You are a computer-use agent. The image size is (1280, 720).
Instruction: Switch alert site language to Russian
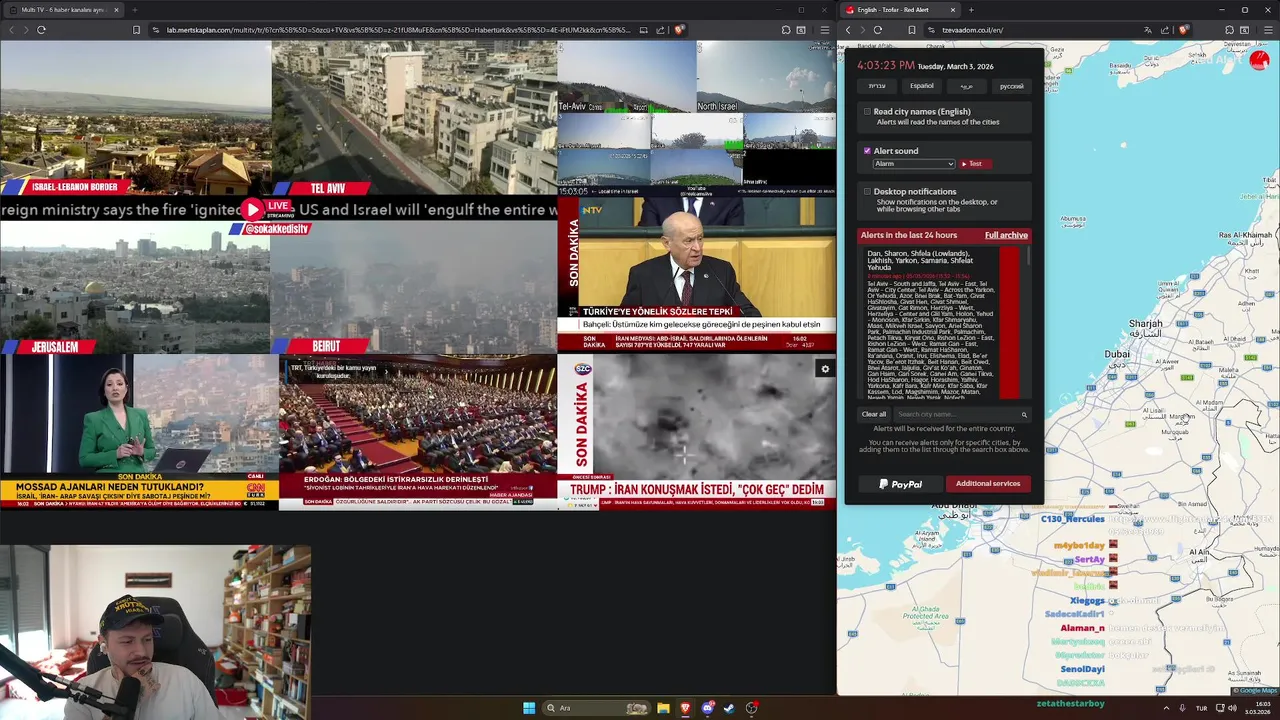click(1011, 86)
